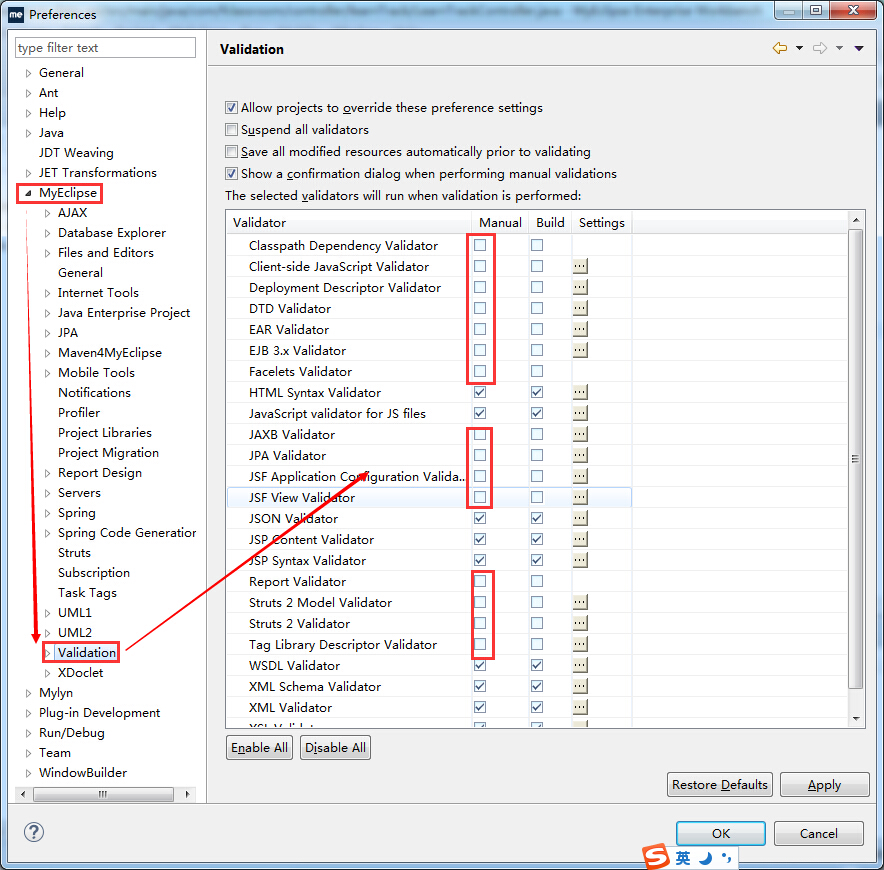Viewport: 884px width, 870px height.
Task: Open settings button for JSP Syntax Validator
Action: [x=580, y=560]
